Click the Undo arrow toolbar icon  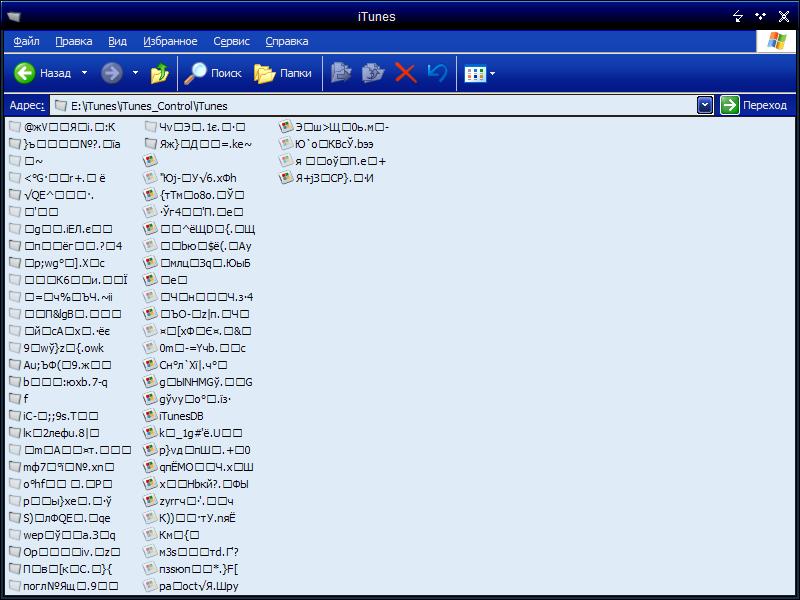coord(437,73)
